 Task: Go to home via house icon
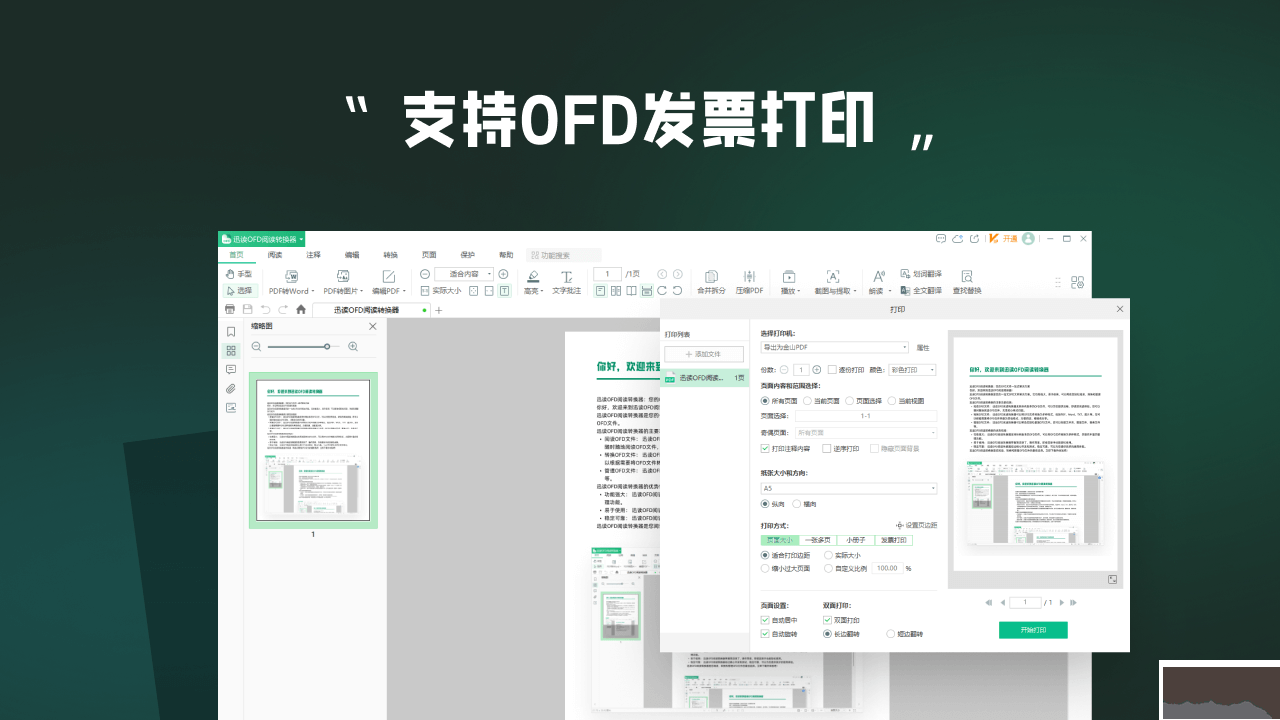pos(301,310)
